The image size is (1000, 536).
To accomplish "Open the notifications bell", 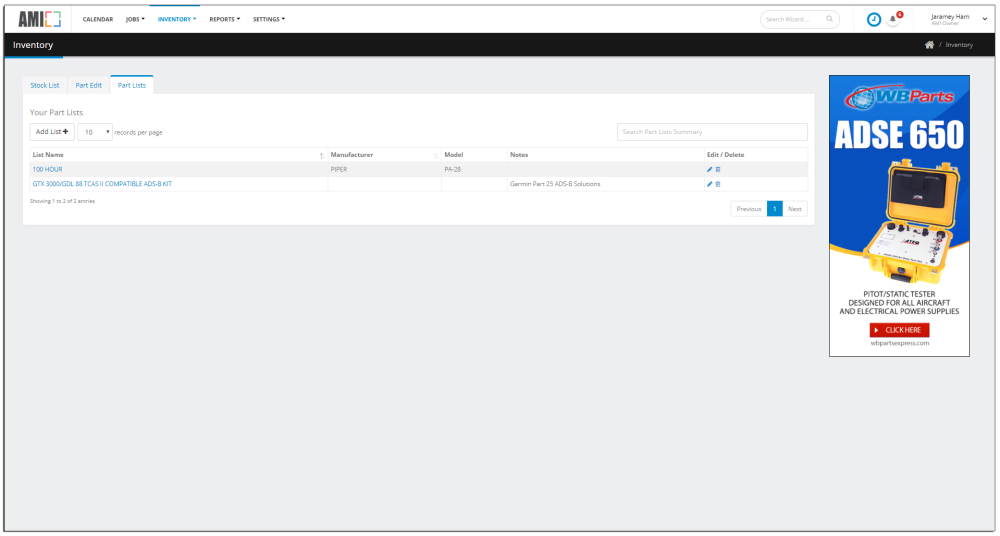I will tap(893, 20).
